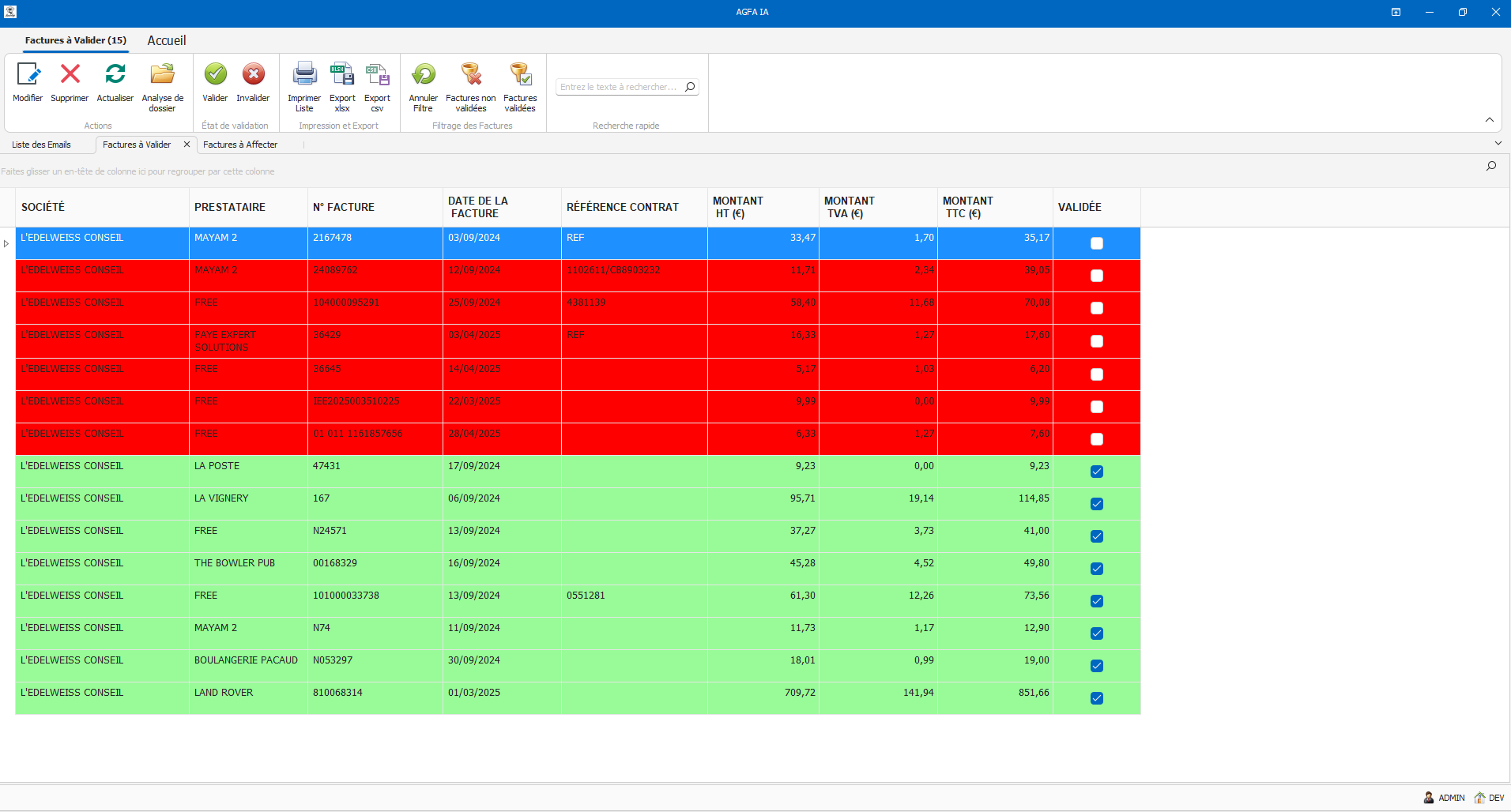
Task: Expand the row indicator arrow of first row
Action: (x=6, y=243)
